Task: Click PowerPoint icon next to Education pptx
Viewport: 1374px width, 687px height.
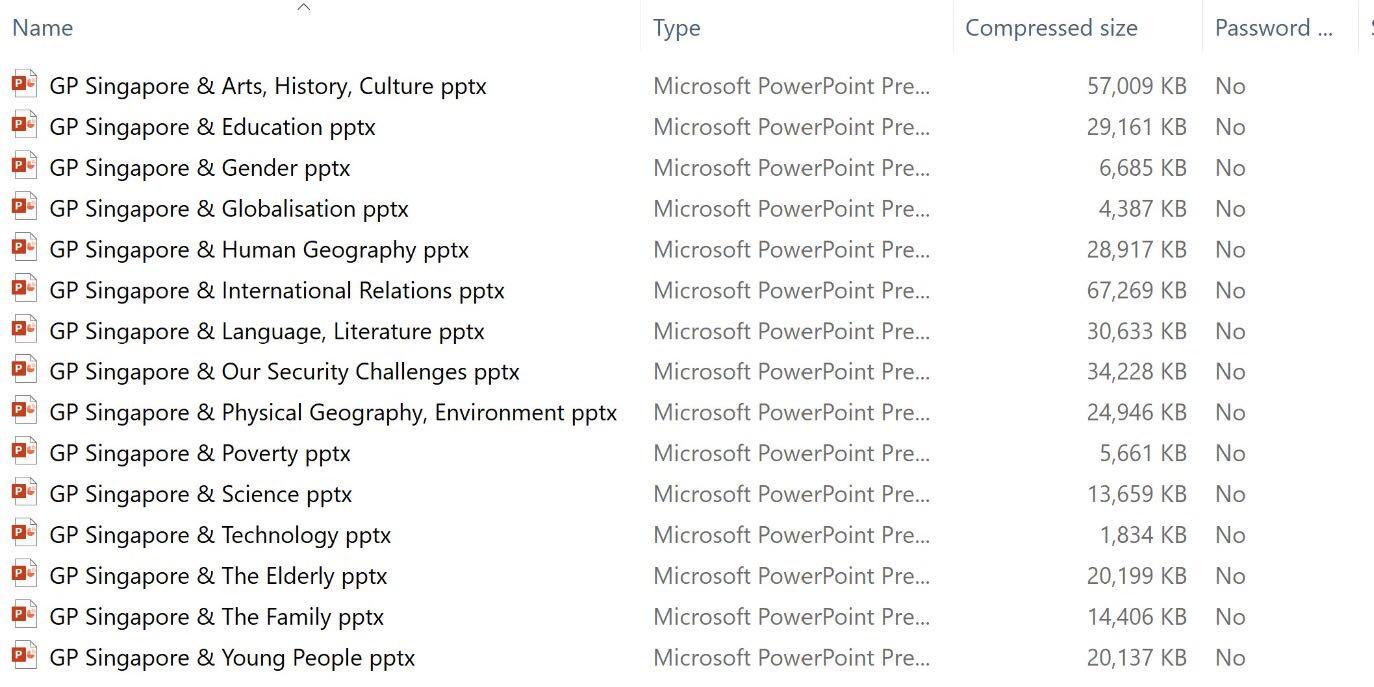Action: [24, 125]
